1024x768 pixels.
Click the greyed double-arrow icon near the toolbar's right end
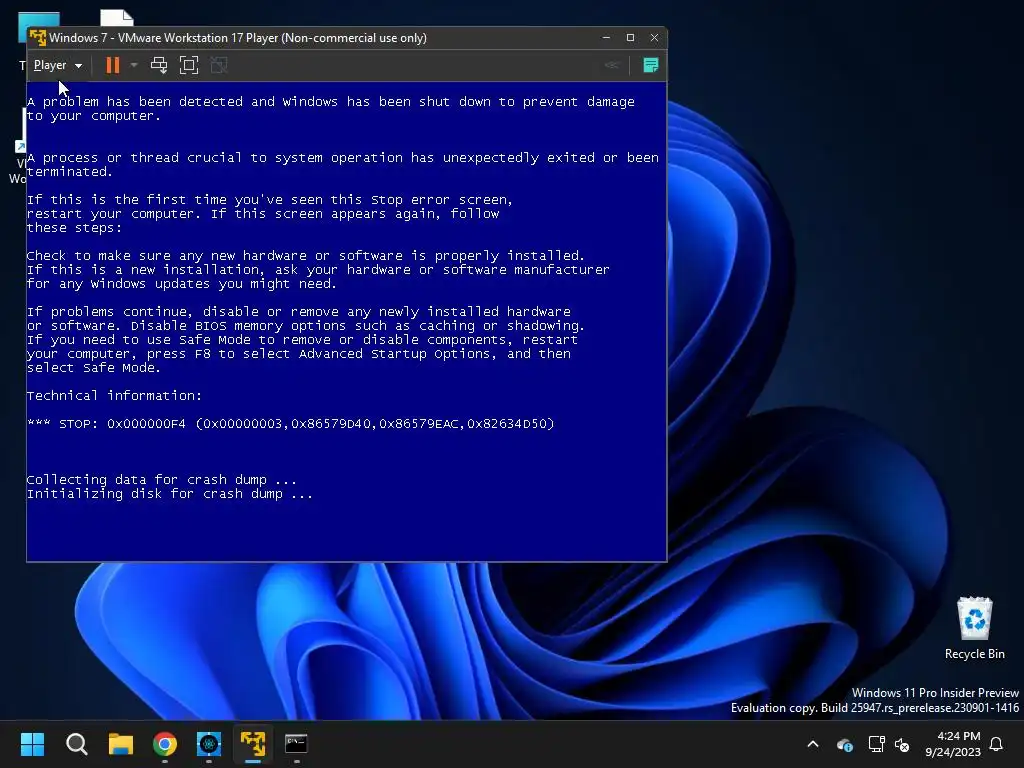(x=612, y=65)
